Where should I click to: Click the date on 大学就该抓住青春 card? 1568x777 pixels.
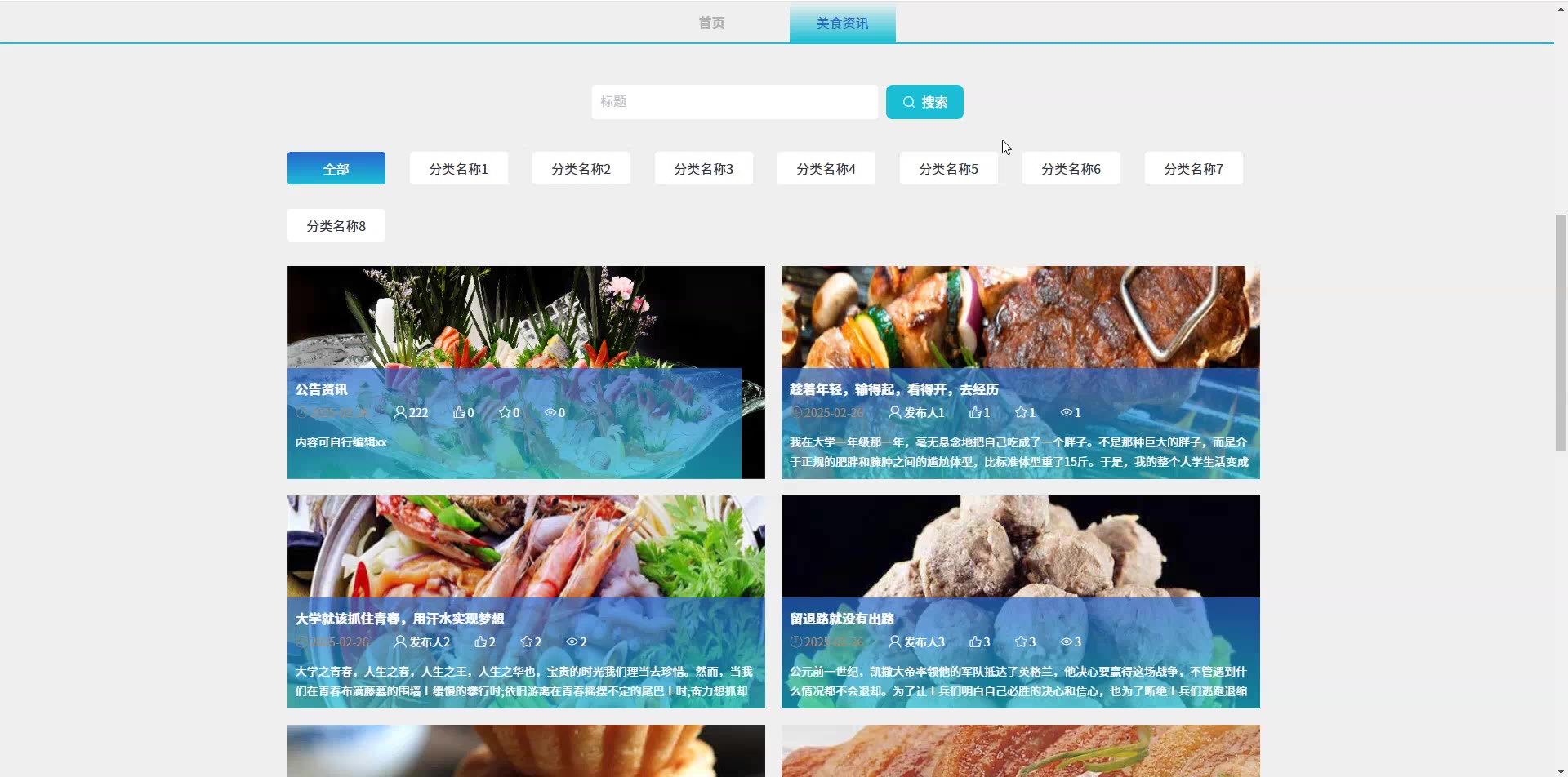[340, 642]
